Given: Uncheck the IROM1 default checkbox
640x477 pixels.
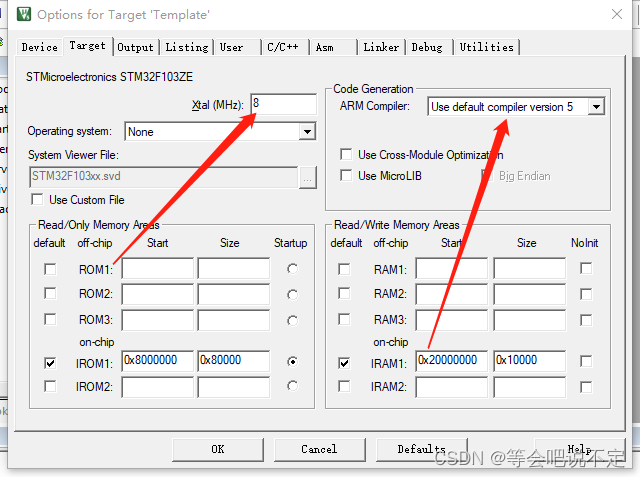Looking at the screenshot, I should click(50, 363).
